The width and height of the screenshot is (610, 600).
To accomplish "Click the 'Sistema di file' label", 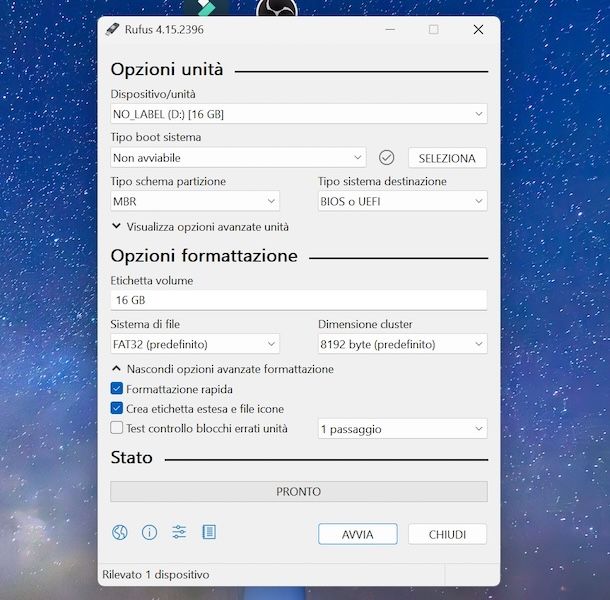I will pos(145,324).
